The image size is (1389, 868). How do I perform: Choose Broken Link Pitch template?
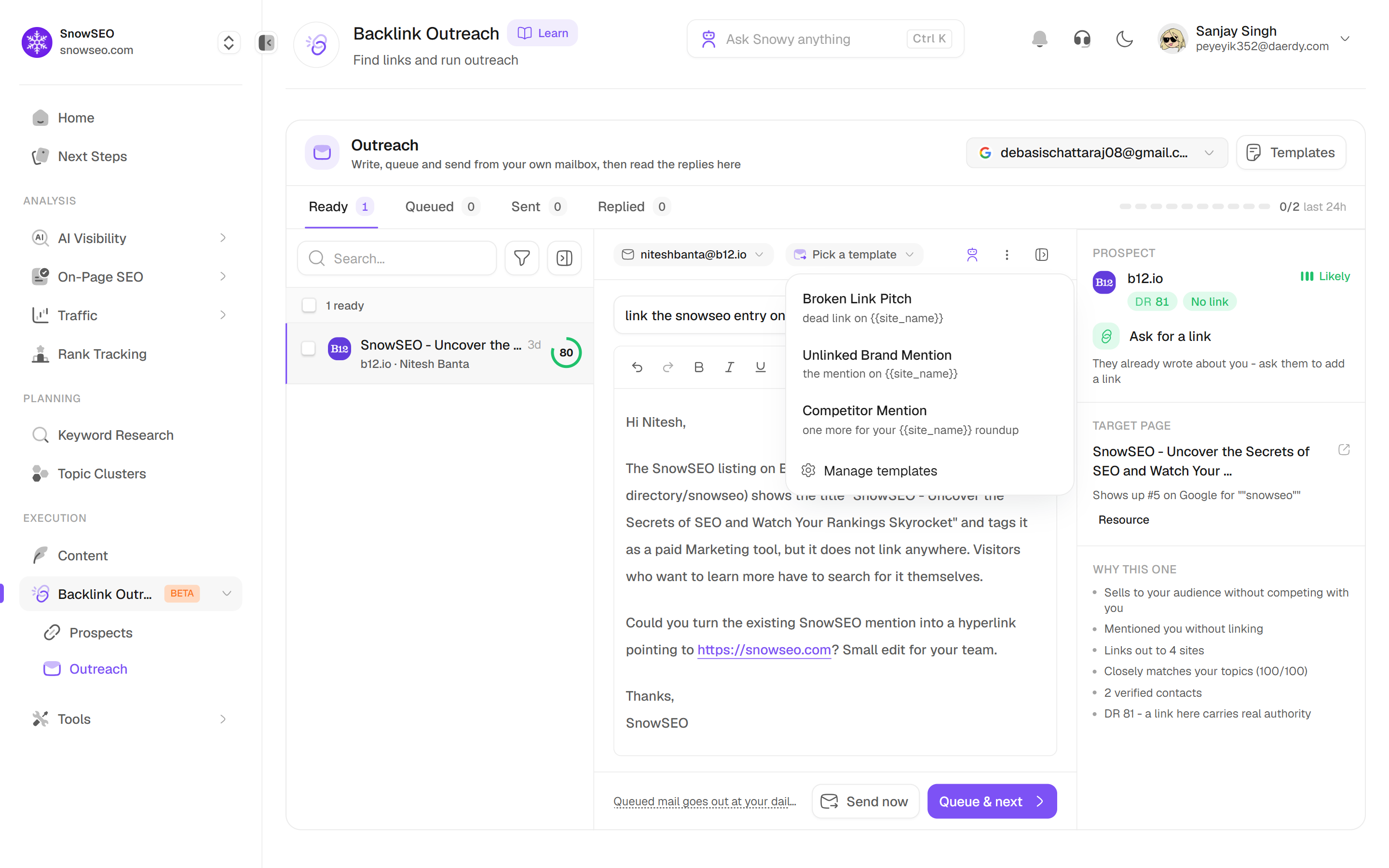pyautogui.click(x=930, y=308)
